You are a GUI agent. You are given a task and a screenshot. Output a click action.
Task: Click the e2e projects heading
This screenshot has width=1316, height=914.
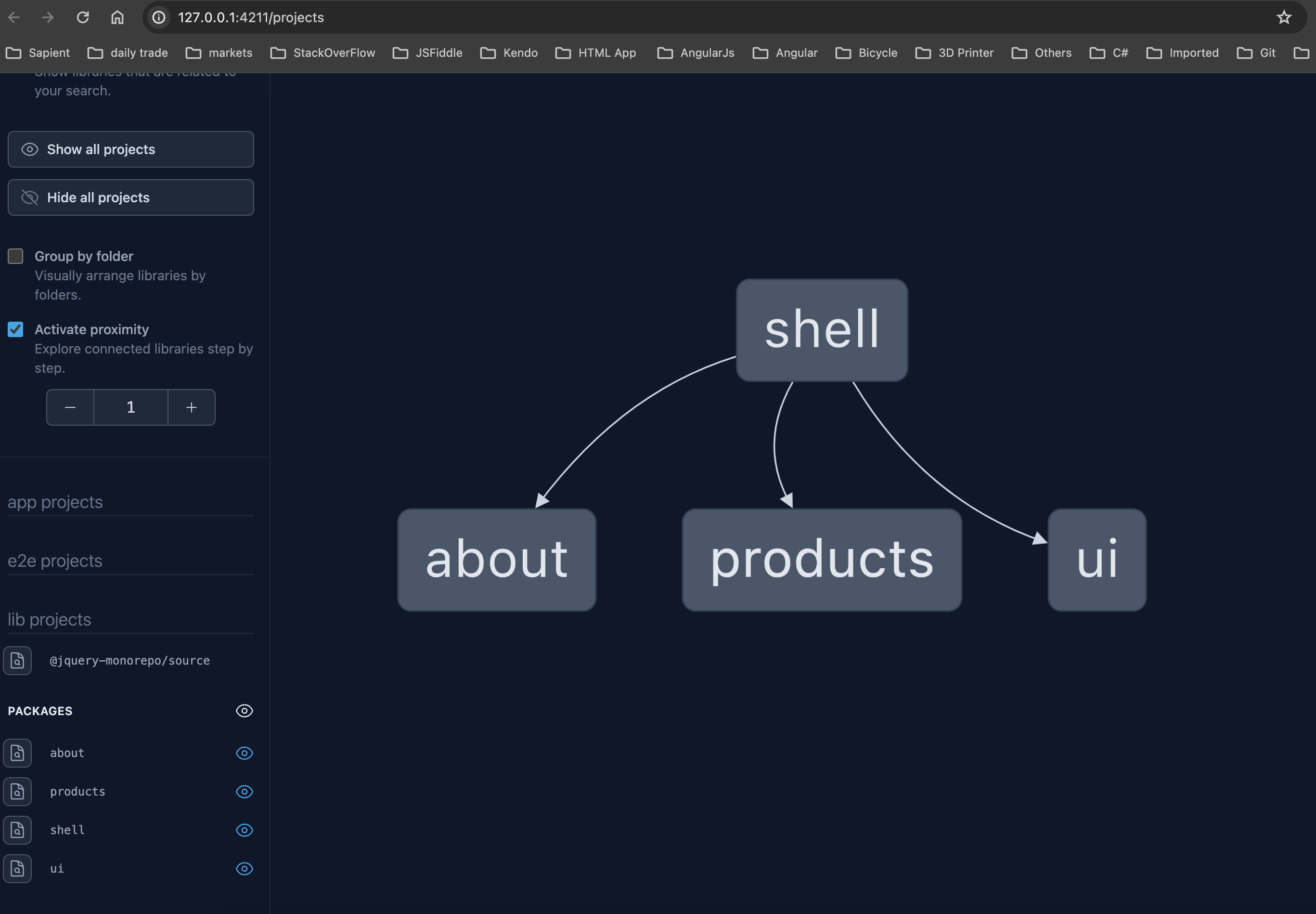(55, 561)
